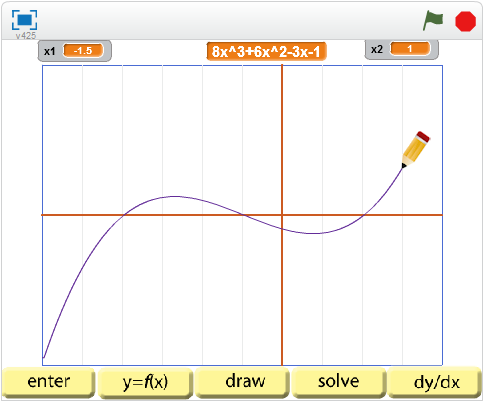Select the 8x^3+6x^2-3x-1 formula display
This screenshot has height=402, width=484.
point(266,51)
